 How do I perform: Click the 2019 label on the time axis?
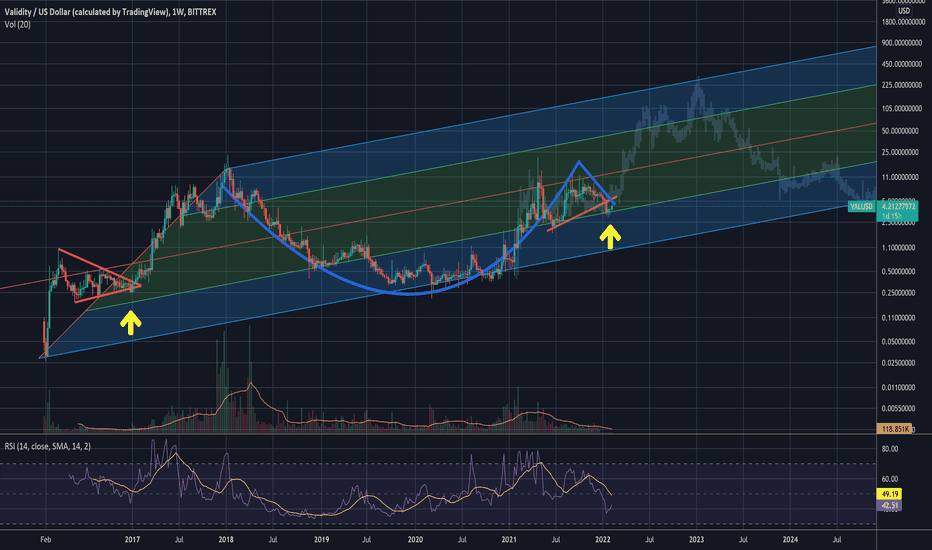point(321,540)
